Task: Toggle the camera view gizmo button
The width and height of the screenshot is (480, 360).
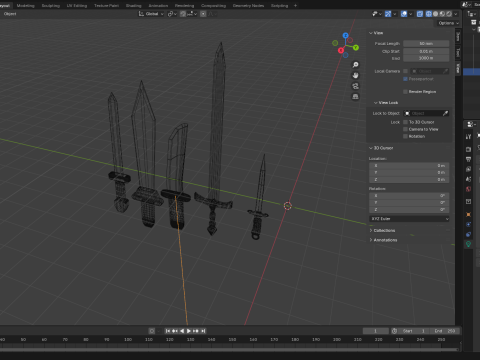Action: coord(355,86)
